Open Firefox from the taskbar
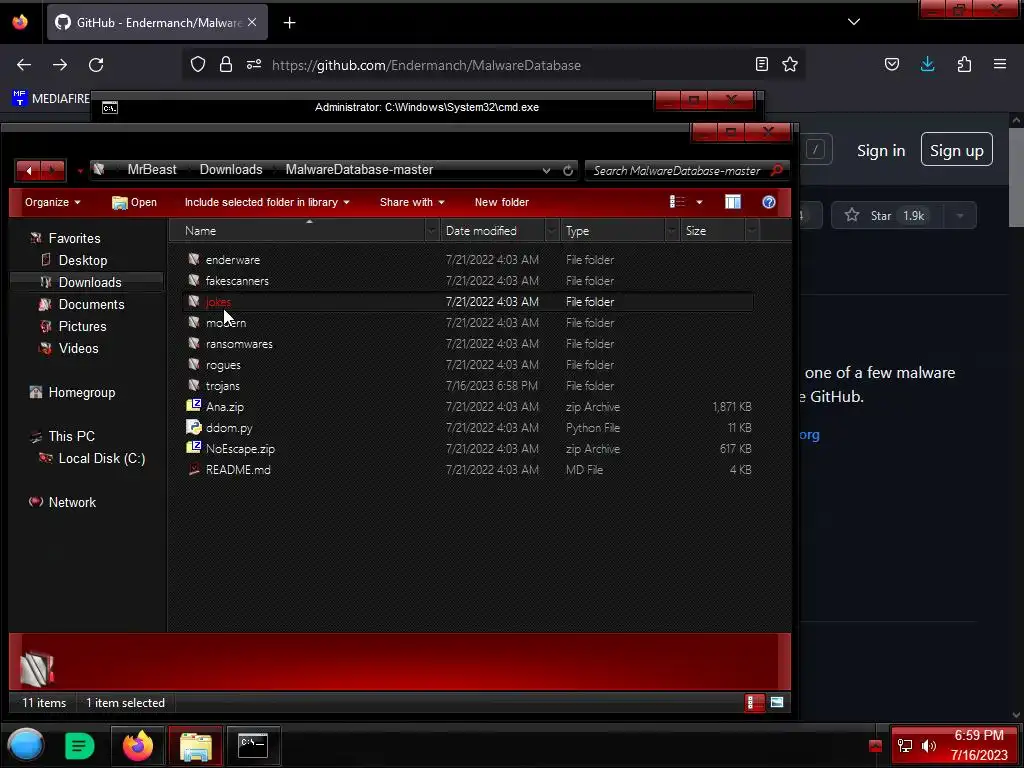The height and width of the screenshot is (768, 1024). [x=137, y=745]
